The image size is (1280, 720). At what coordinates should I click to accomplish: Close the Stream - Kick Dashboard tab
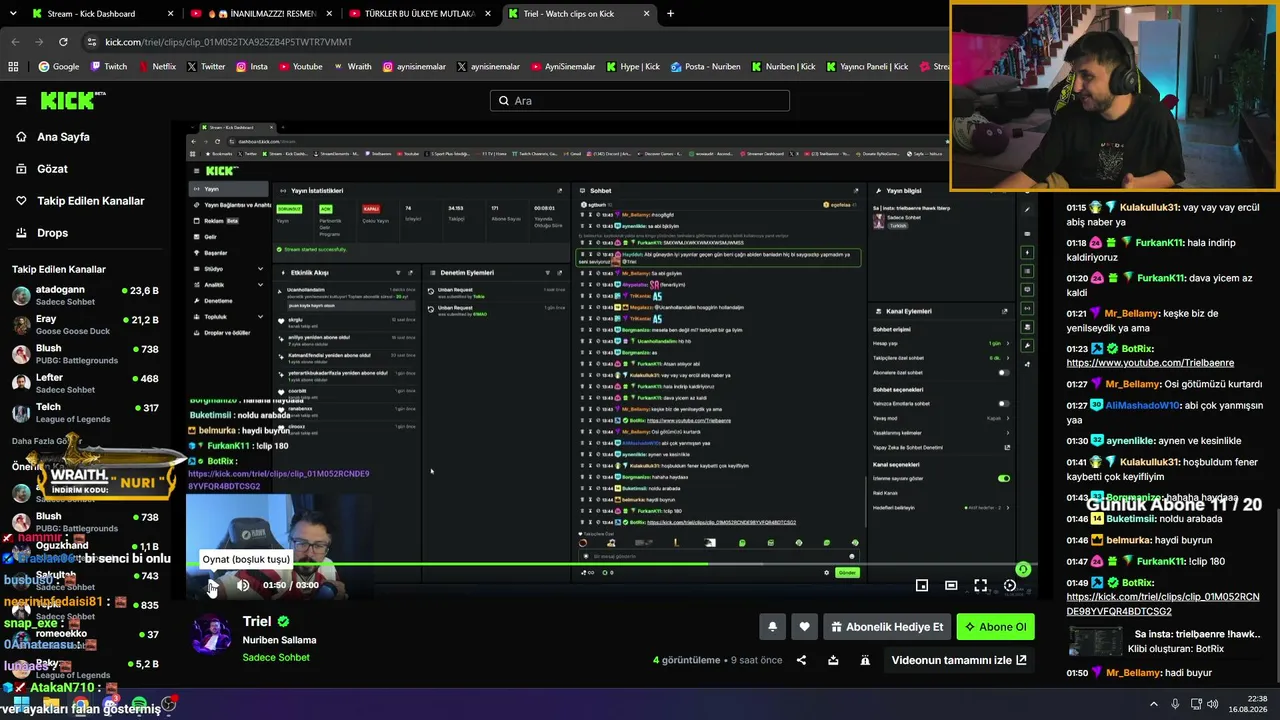170,14
